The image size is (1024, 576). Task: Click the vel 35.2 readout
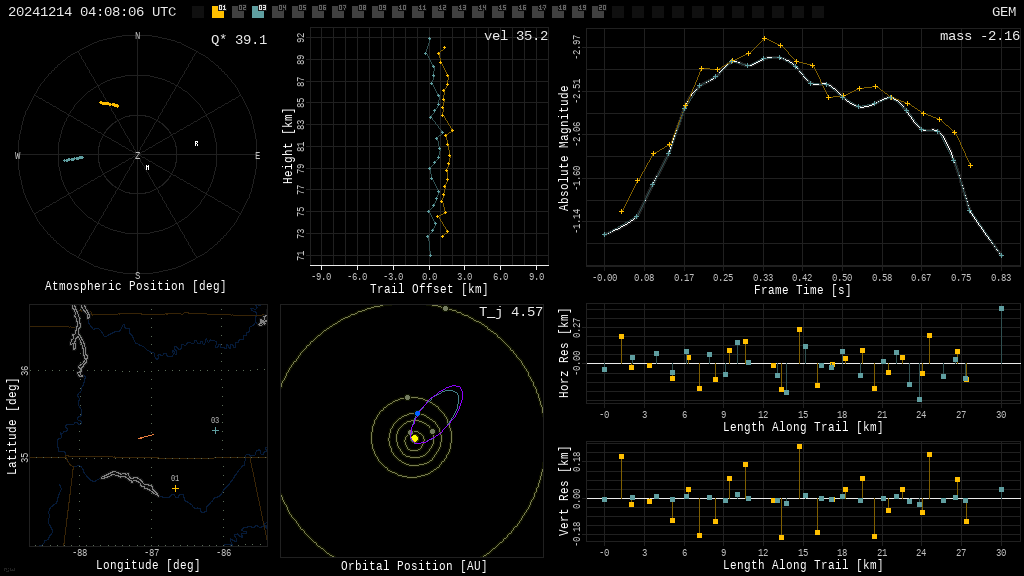515,36
